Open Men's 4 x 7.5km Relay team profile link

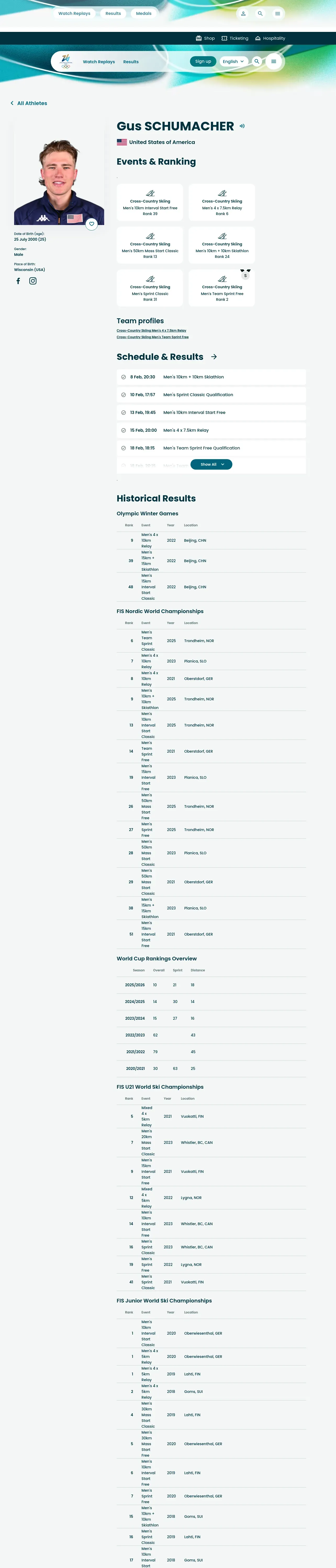pyautogui.click(x=151, y=331)
